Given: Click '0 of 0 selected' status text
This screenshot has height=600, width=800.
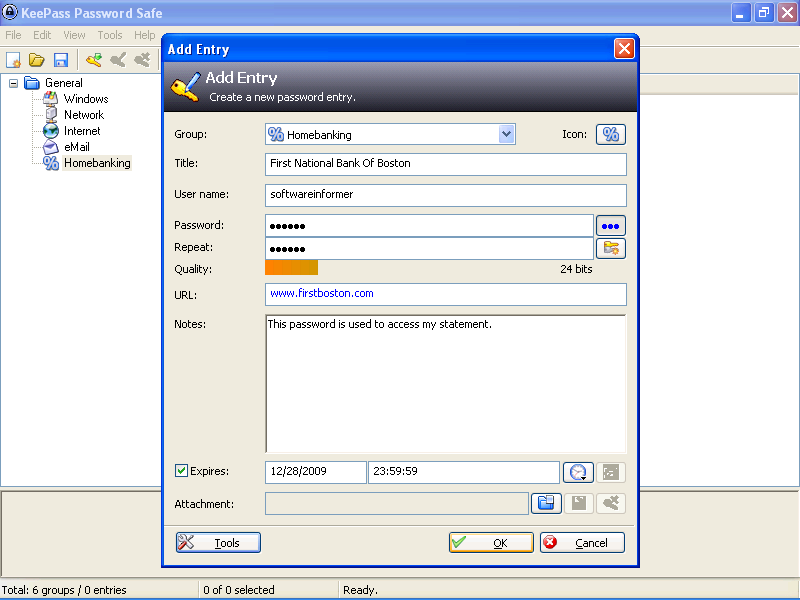Looking at the screenshot, I should (x=239, y=590).
